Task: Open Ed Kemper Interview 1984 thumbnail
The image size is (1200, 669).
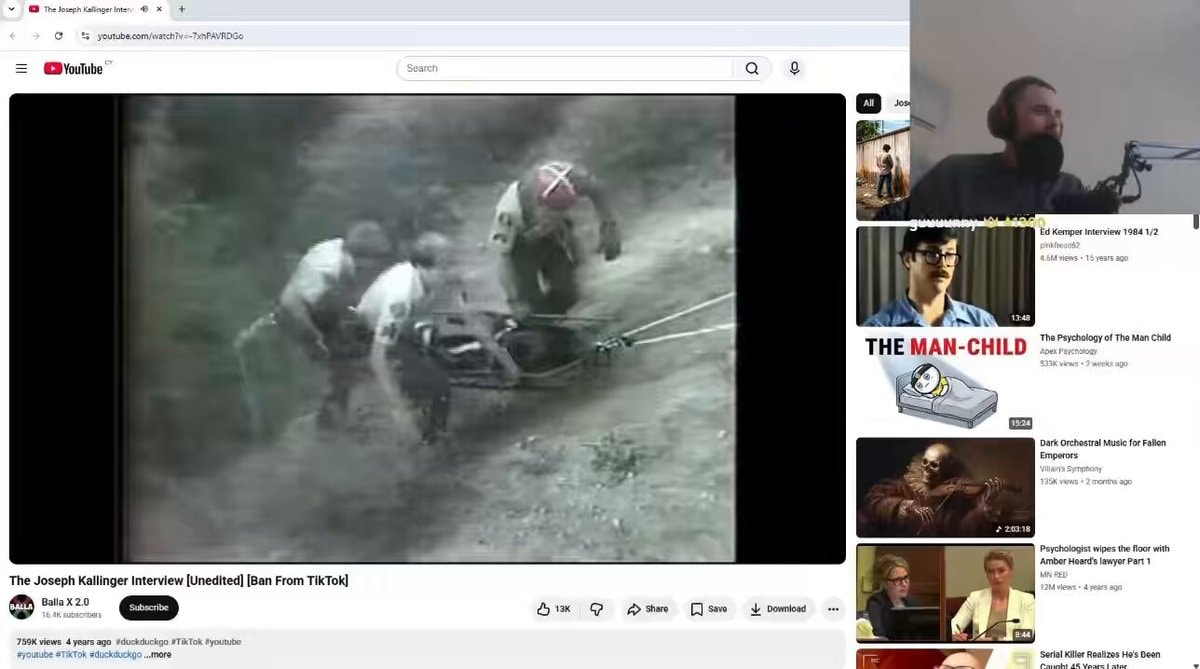Action: point(945,276)
